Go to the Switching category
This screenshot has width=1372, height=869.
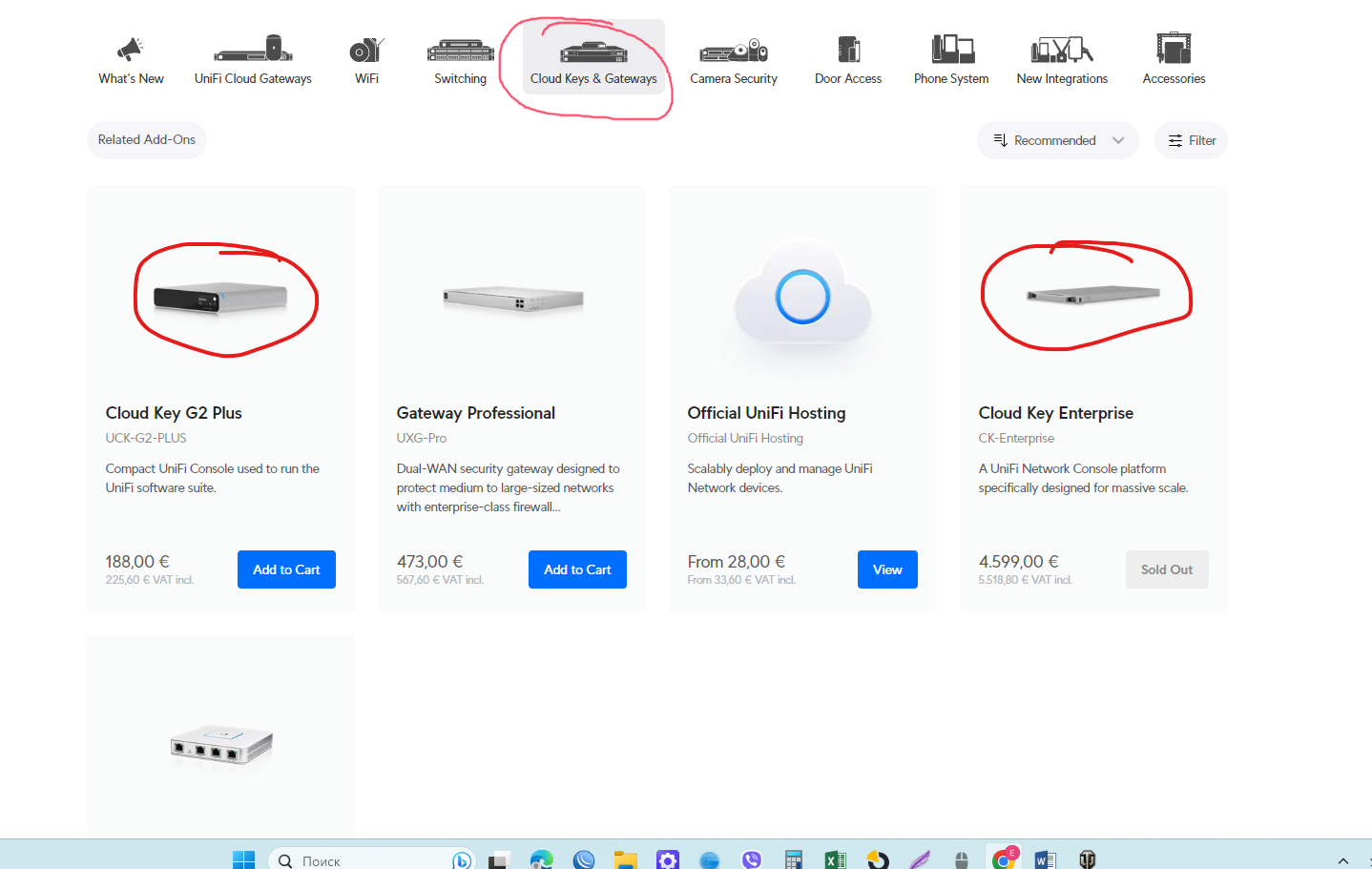(x=460, y=59)
